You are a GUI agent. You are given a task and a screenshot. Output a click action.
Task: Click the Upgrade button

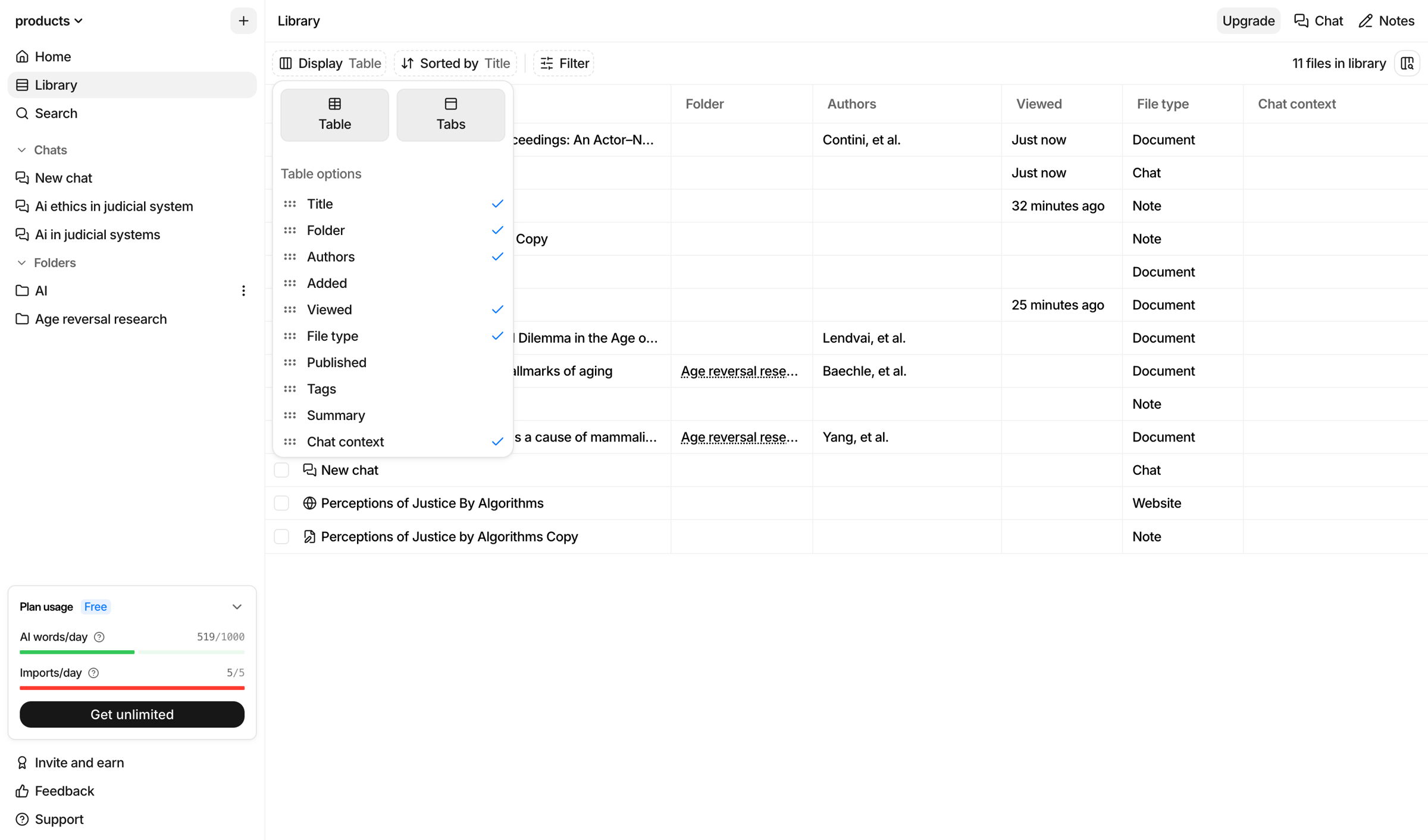point(1248,21)
